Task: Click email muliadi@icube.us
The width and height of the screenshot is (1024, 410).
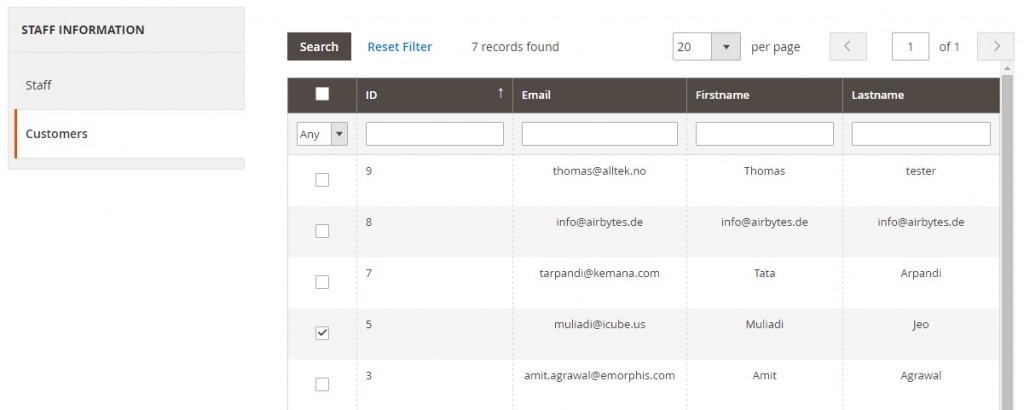Action: [600, 324]
